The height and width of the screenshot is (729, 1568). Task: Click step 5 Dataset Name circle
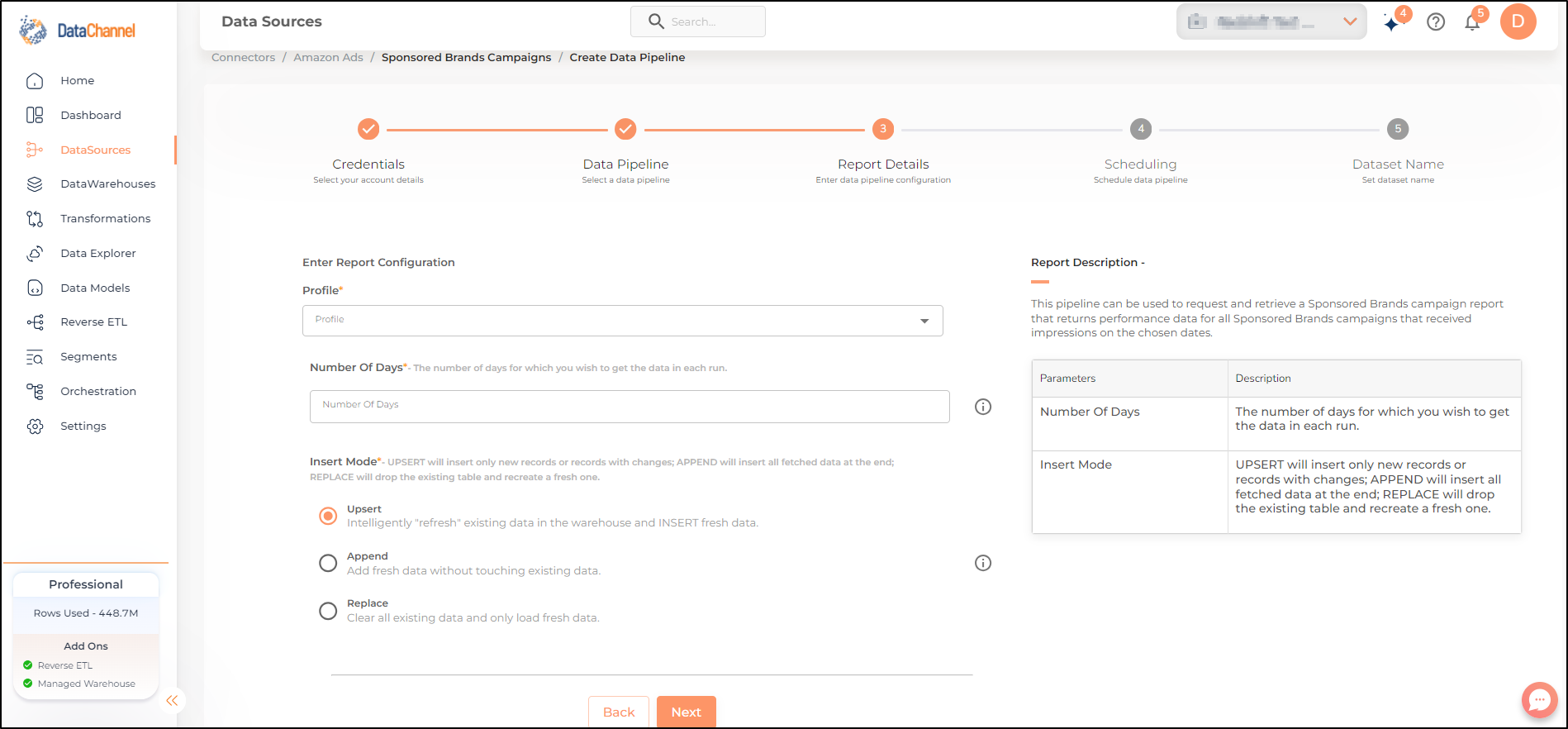[1398, 129]
